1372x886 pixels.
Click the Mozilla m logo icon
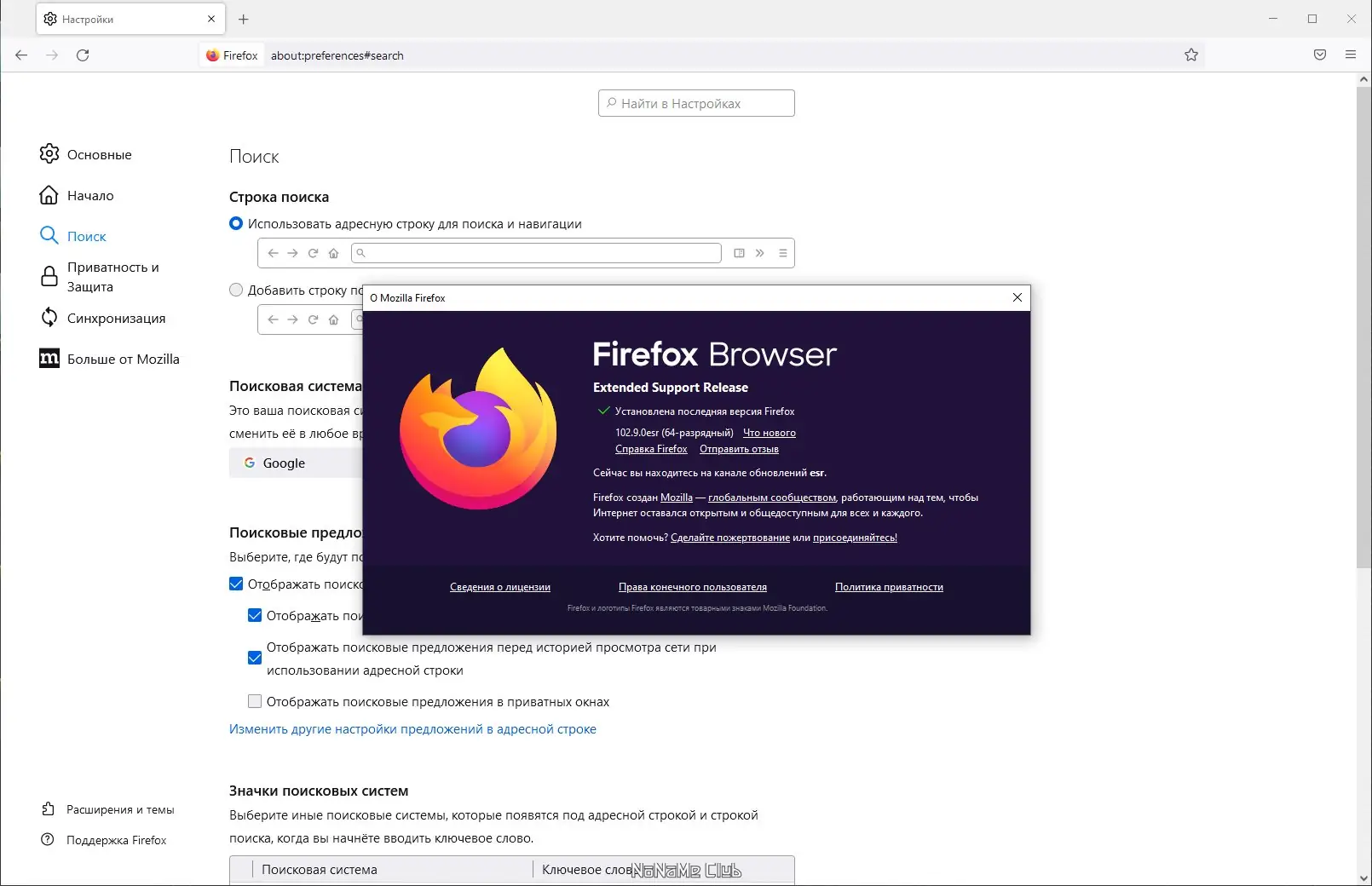pyautogui.click(x=49, y=359)
